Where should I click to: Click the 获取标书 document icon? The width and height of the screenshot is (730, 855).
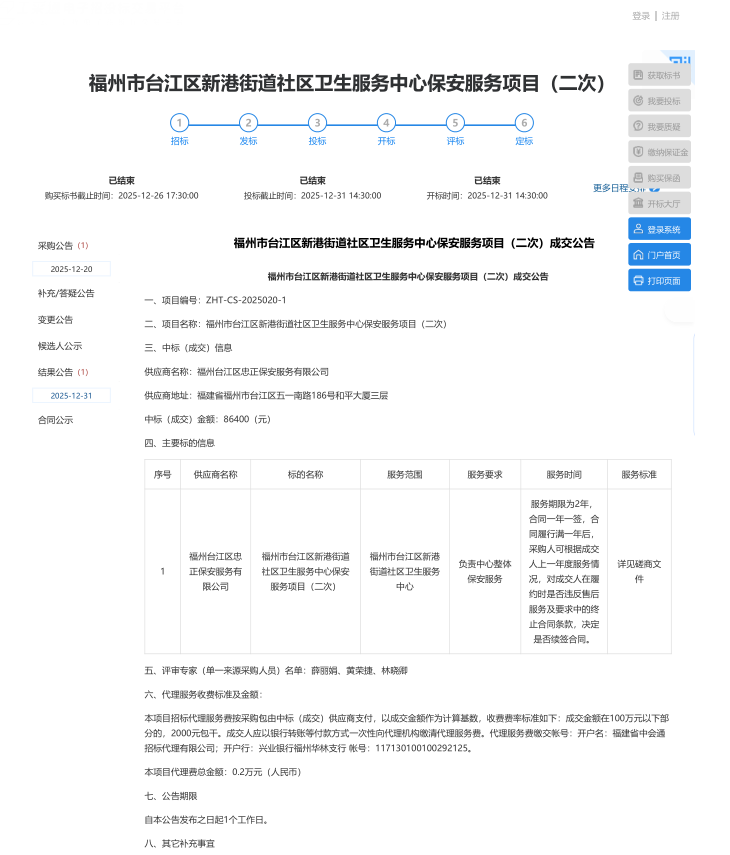click(x=639, y=75)
